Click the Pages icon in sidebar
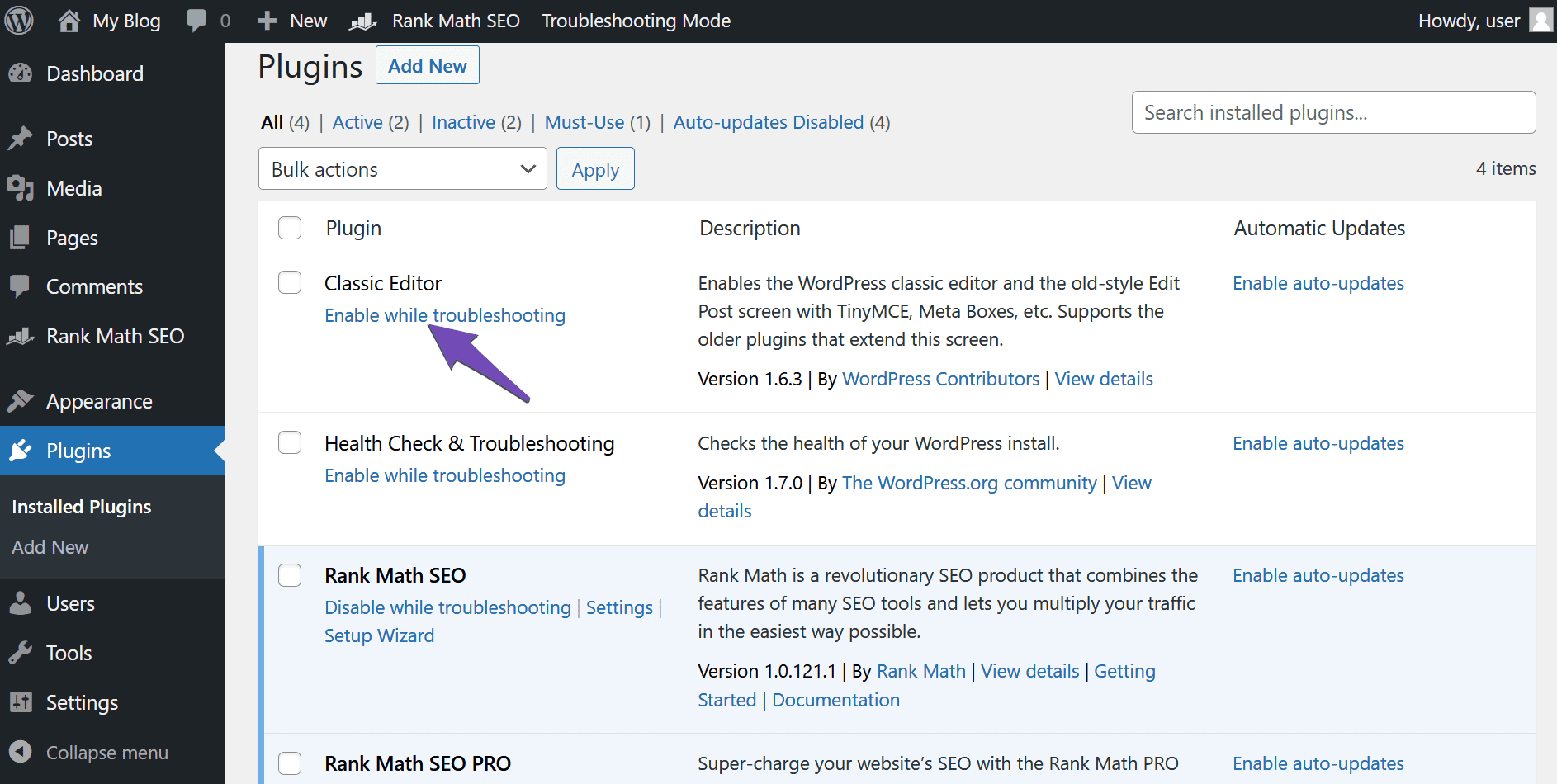1557x784 pixels. point(21,238)
